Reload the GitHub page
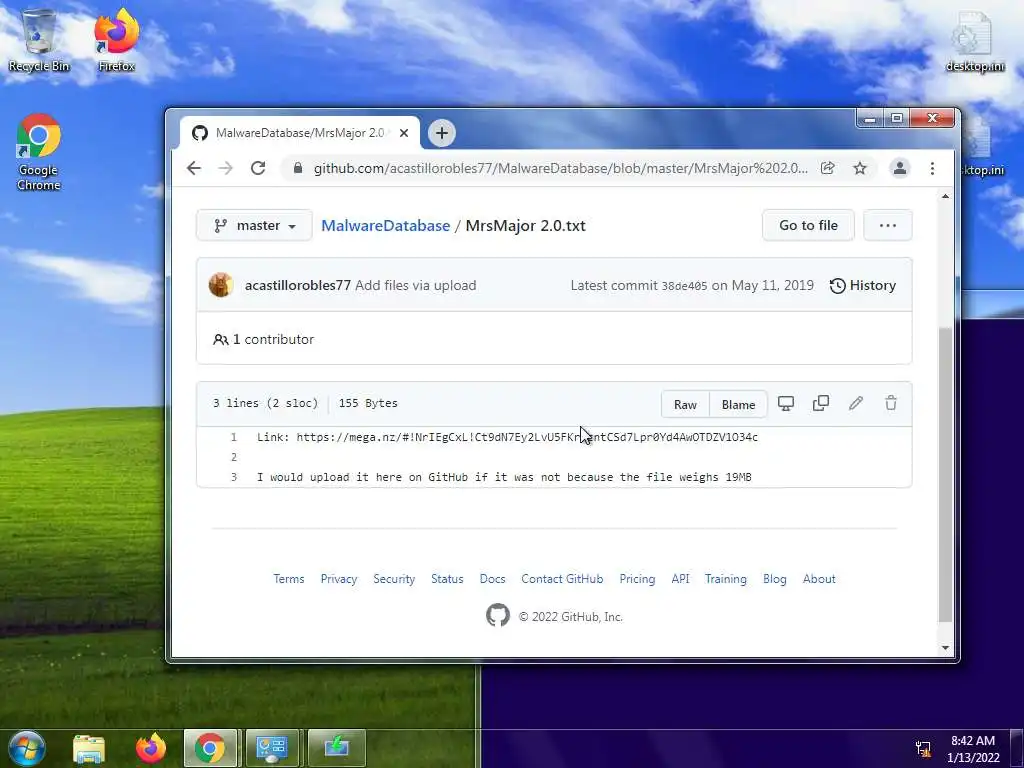 (x=258, y=168)
